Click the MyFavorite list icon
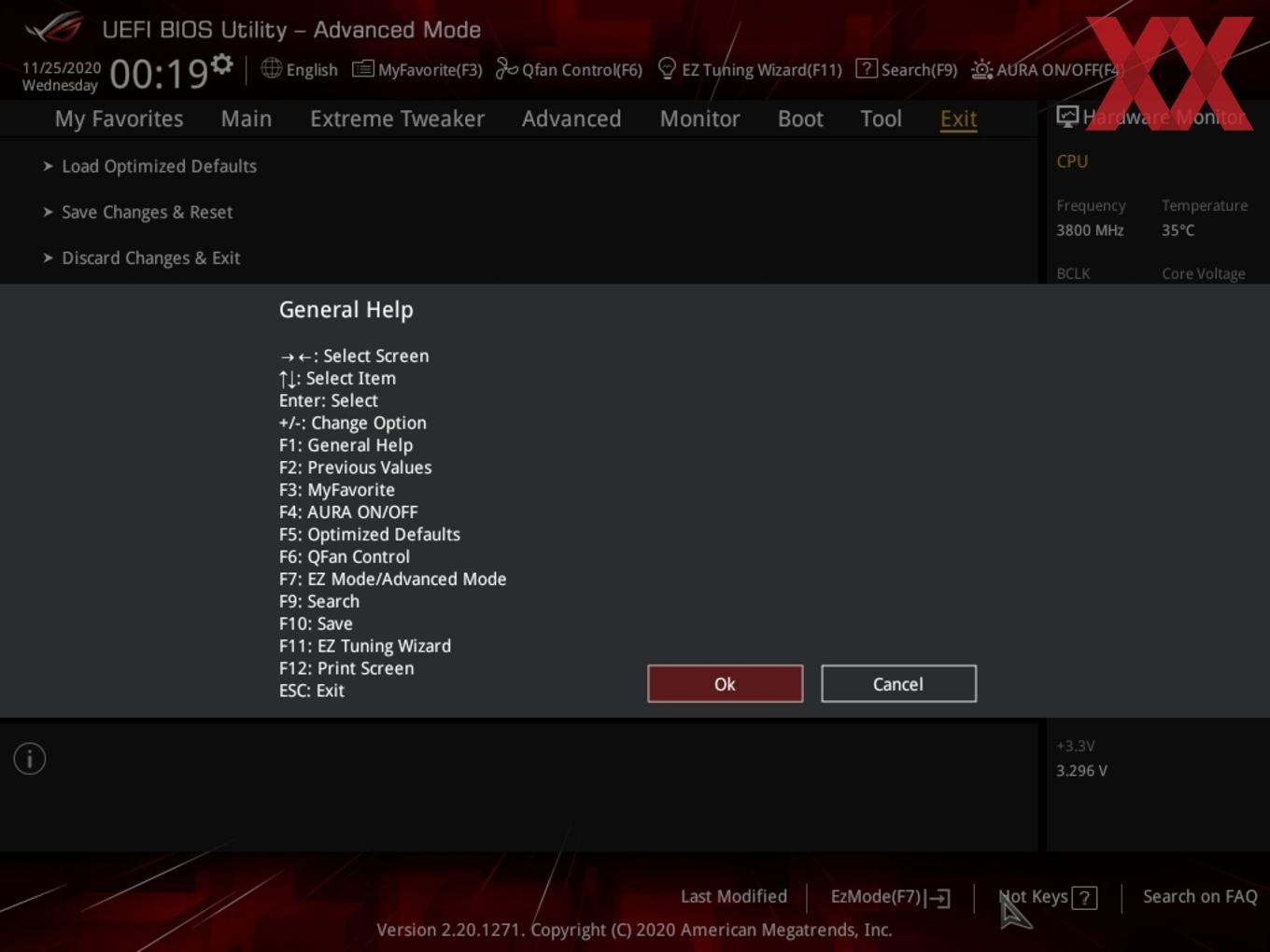Viewport: 1270px width, 952px height. [362, 69]
